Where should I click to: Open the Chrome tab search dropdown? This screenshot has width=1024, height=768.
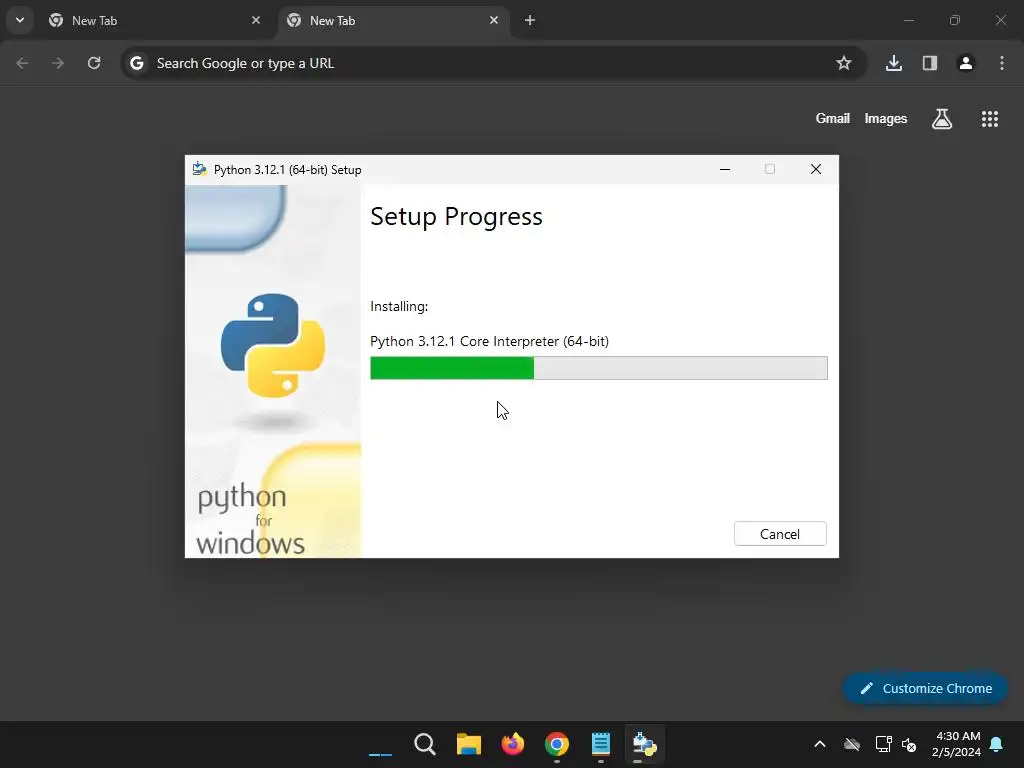click(20, 20)
